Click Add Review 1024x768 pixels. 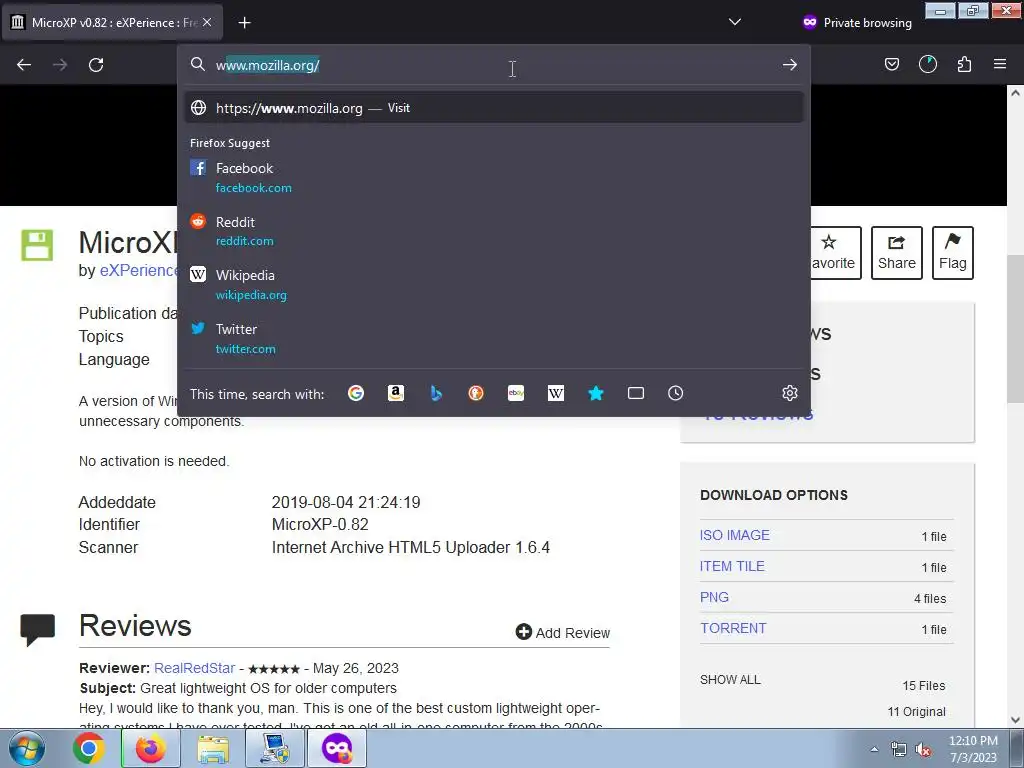tap(563, 632)
